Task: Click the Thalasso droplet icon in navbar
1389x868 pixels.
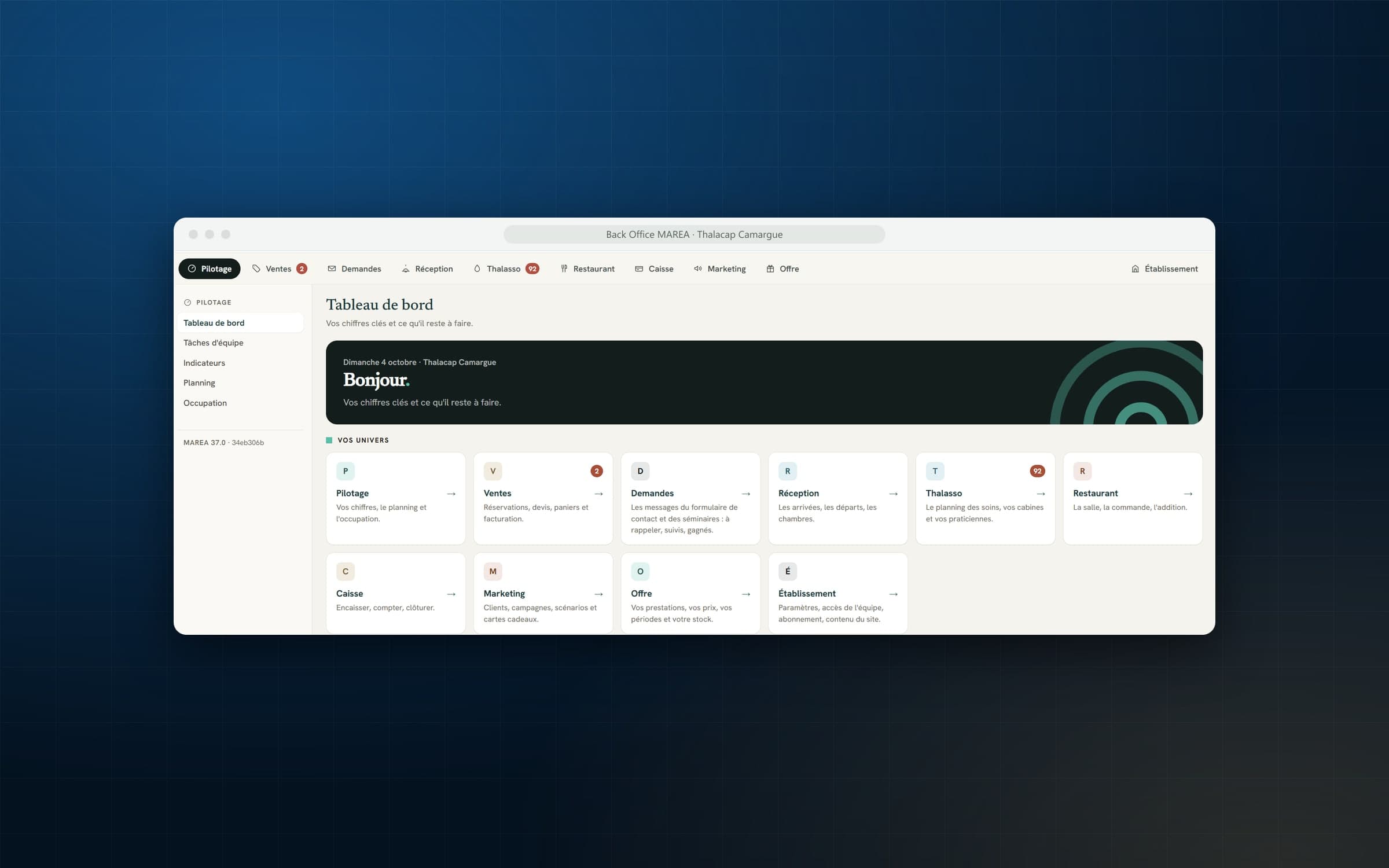Action: pyautogui.click(x=477, y=269)
